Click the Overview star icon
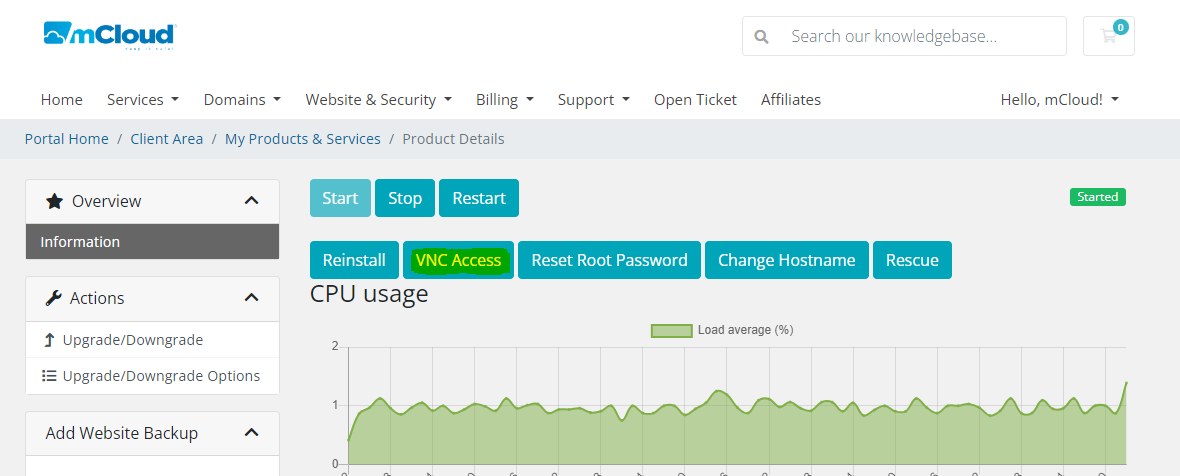This screenshot has height=476, width=1180. tap(55, 201)
